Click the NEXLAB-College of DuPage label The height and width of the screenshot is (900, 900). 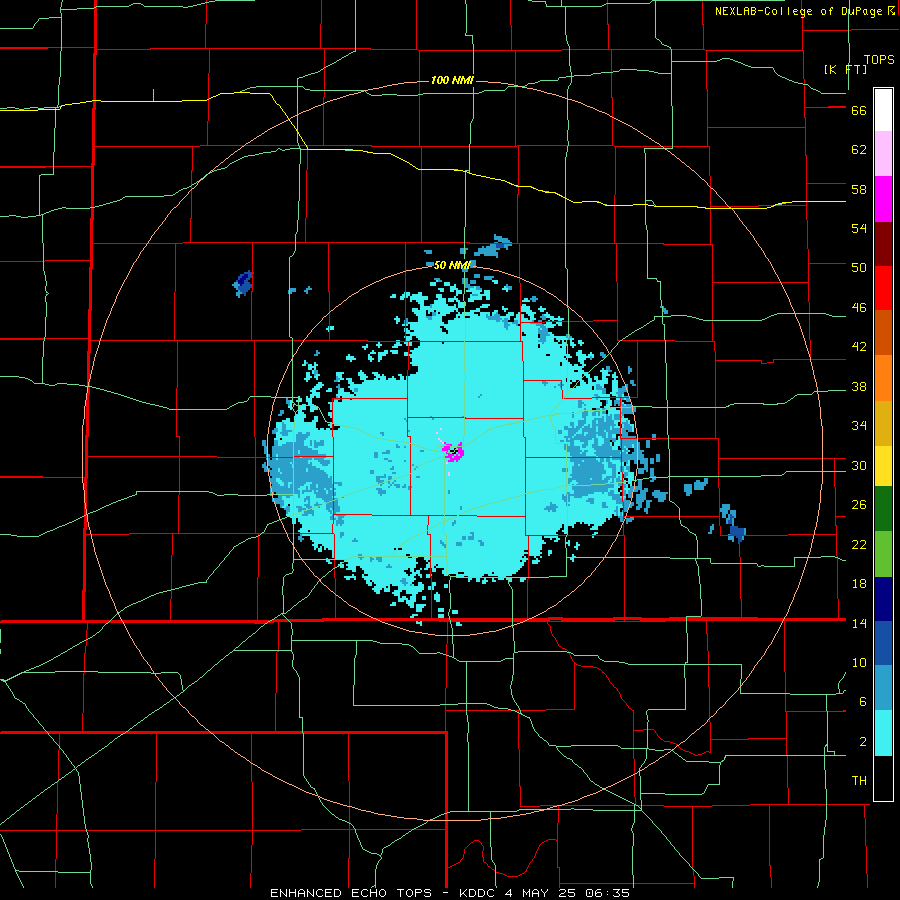798,11
